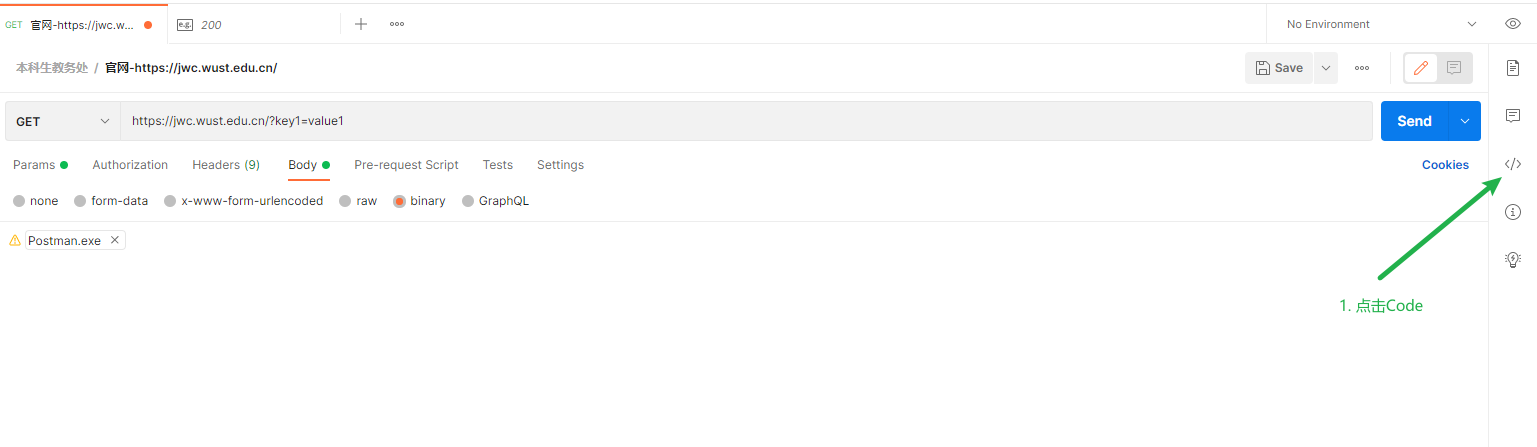Switch to edit mode pencil icon
This screenshot has width=1537, height=447.
coord(1421,68)
